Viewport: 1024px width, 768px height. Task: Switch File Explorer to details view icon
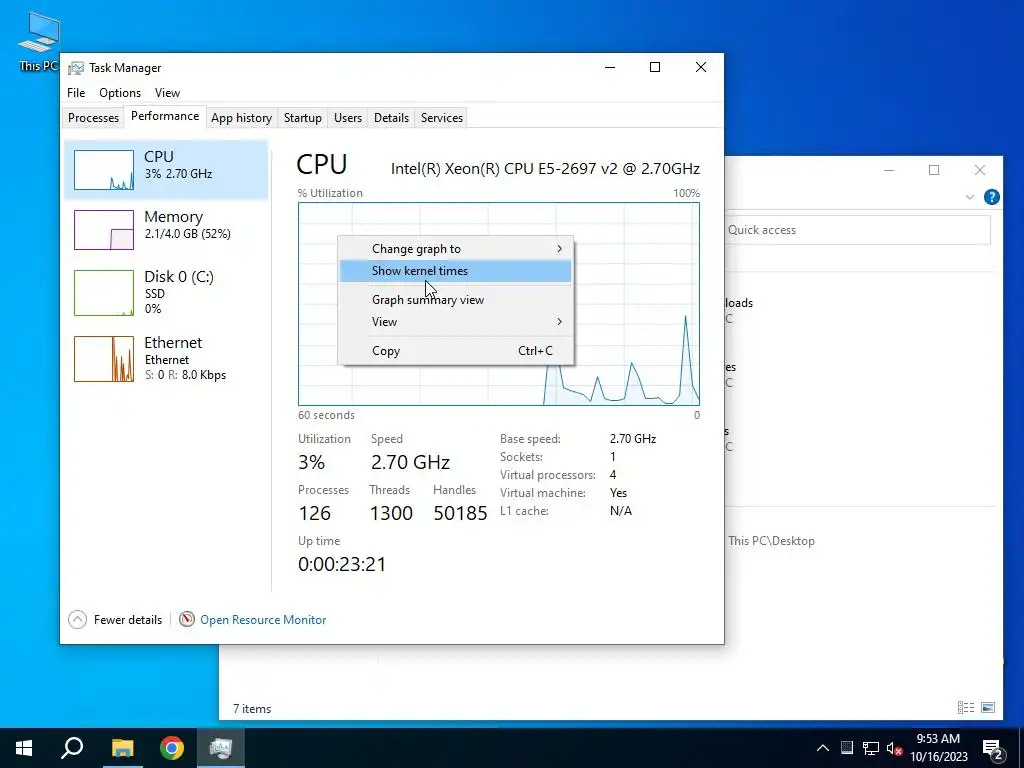[966, 707]
